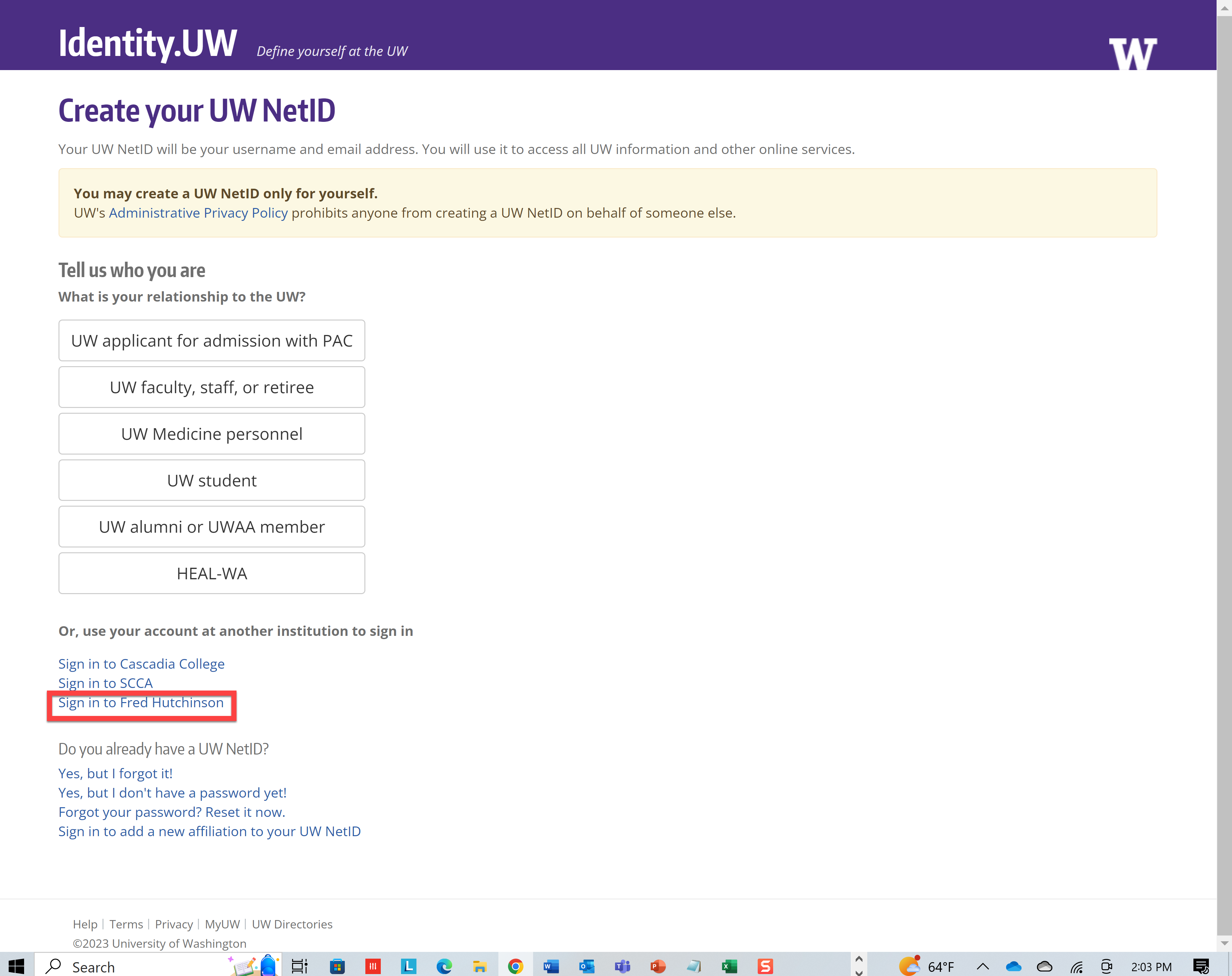The width and height of the screenshot is (1232, 976).
Task: Click 'Yes, but I forgot it!' link
Action: 115,774
